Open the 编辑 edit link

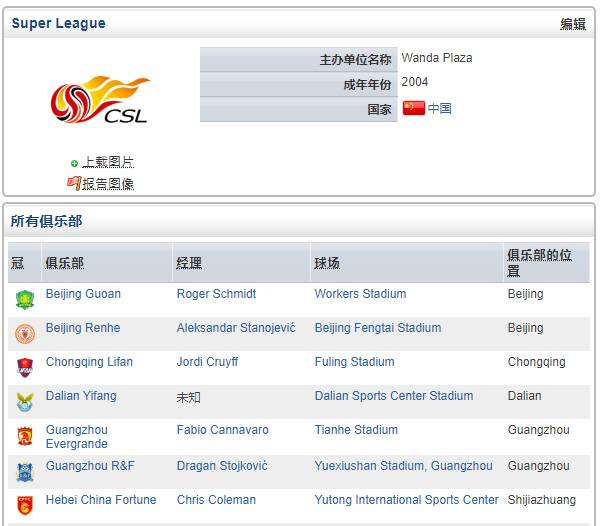pos(572,24)
